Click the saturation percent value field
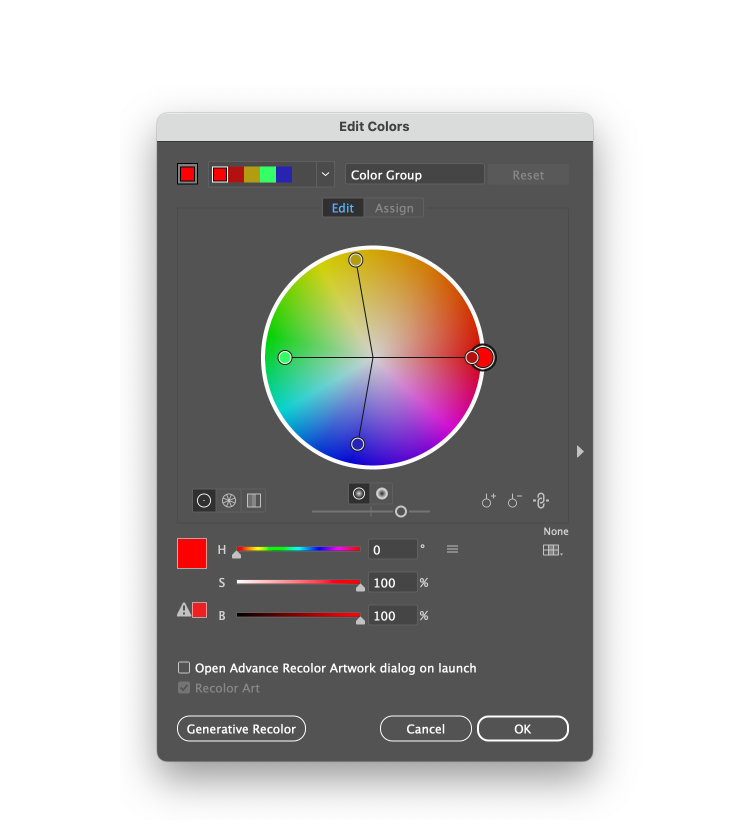The height and width of the screenshot is (830, 750). pos(392,582)
